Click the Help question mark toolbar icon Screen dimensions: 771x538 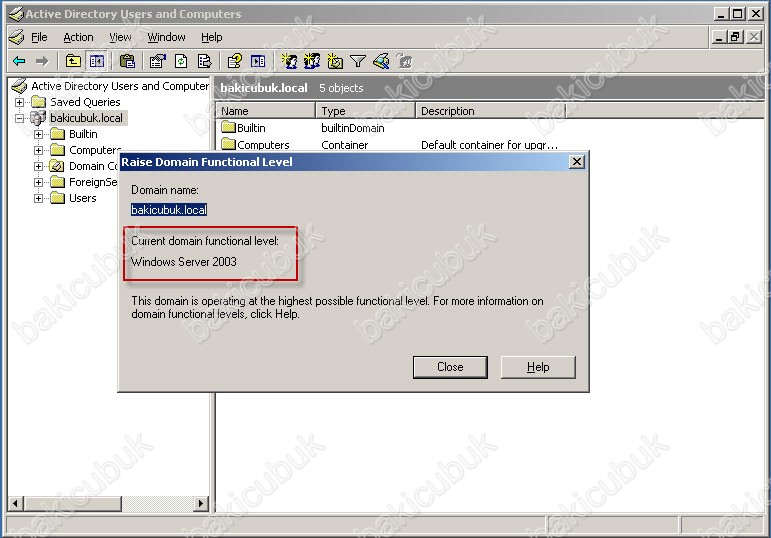[x=235, y=61]
